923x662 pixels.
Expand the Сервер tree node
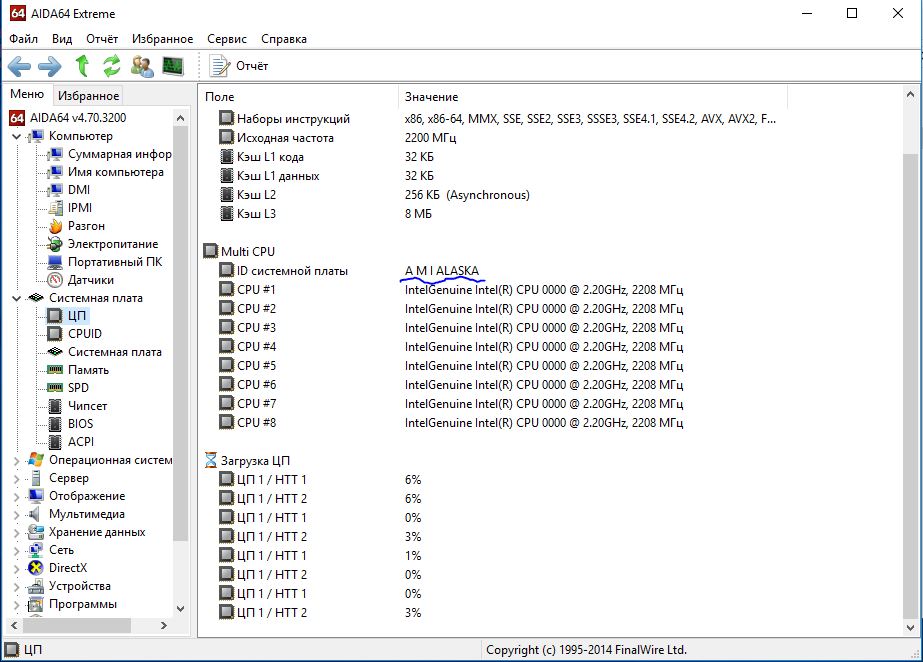[x=16, y=479]
